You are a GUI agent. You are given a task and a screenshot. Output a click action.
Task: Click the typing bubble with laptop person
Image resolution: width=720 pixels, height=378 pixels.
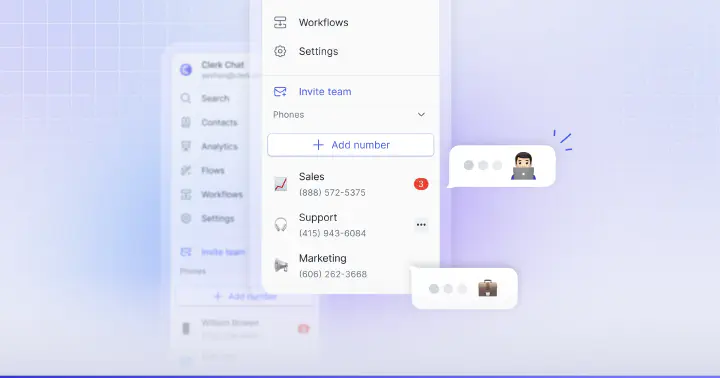(502, 166)
